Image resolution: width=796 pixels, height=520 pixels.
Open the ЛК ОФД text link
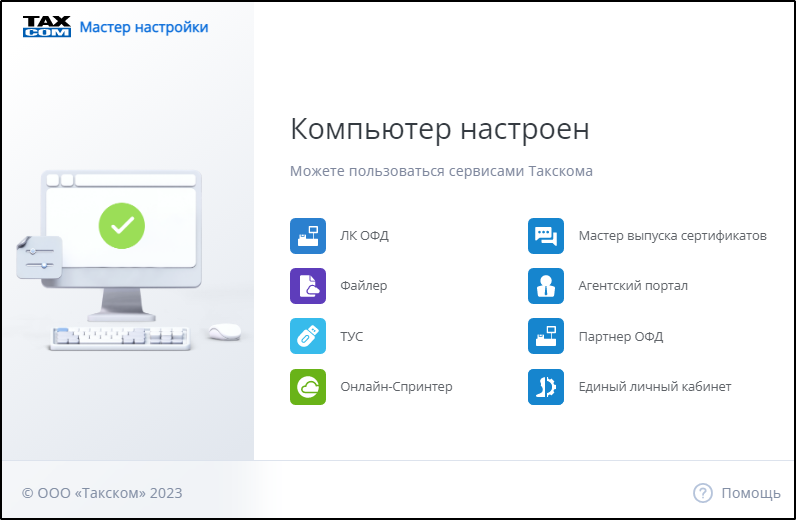[364, 237]
